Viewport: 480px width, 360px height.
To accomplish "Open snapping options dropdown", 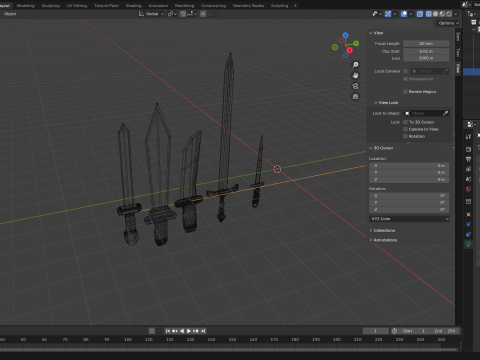I will (x=192, y=14).
